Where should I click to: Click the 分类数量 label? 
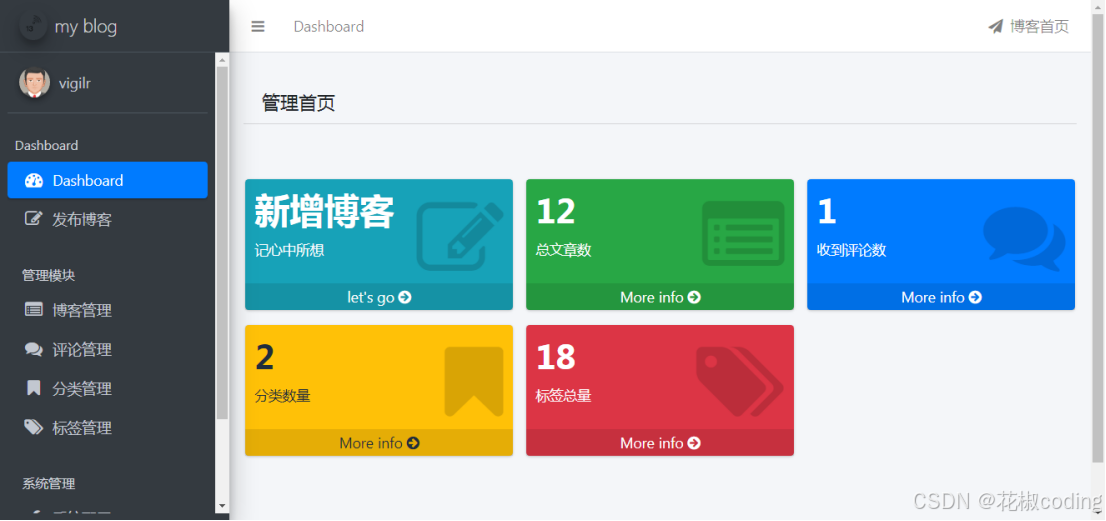coord(282,396)
